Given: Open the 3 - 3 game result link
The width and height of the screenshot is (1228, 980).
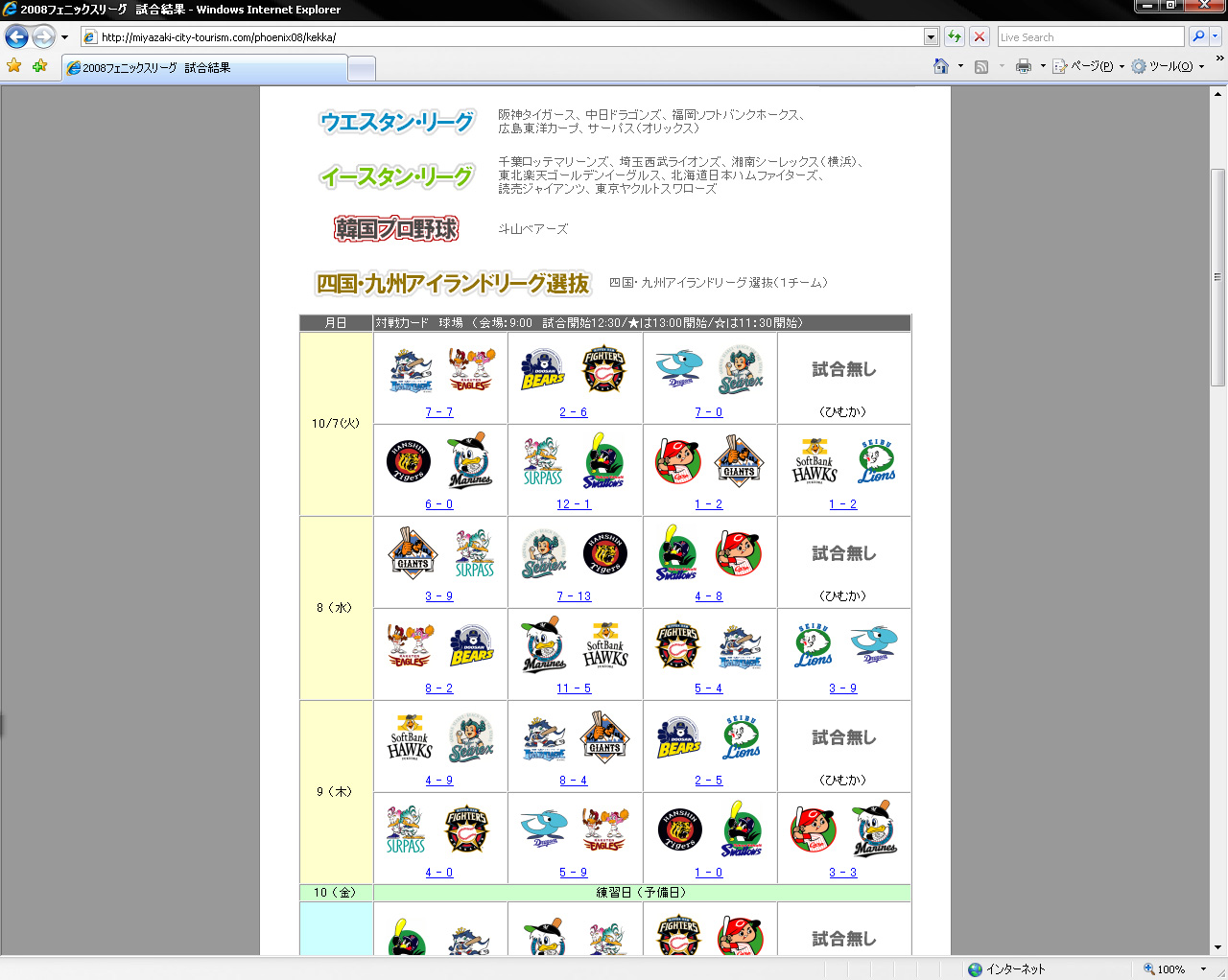Looking at the screenshot, I should pyautogui.click(x=843, y=873).
